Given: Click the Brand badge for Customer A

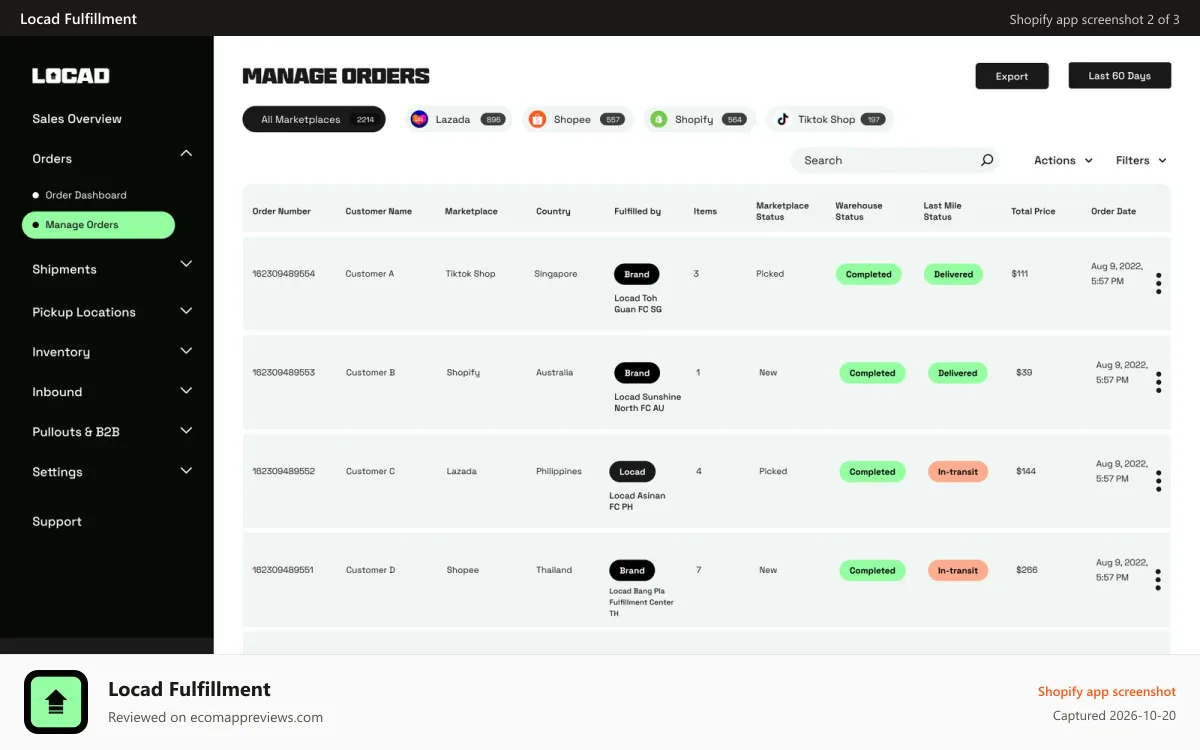Looking at the screenshot, I should pos(637,274).
